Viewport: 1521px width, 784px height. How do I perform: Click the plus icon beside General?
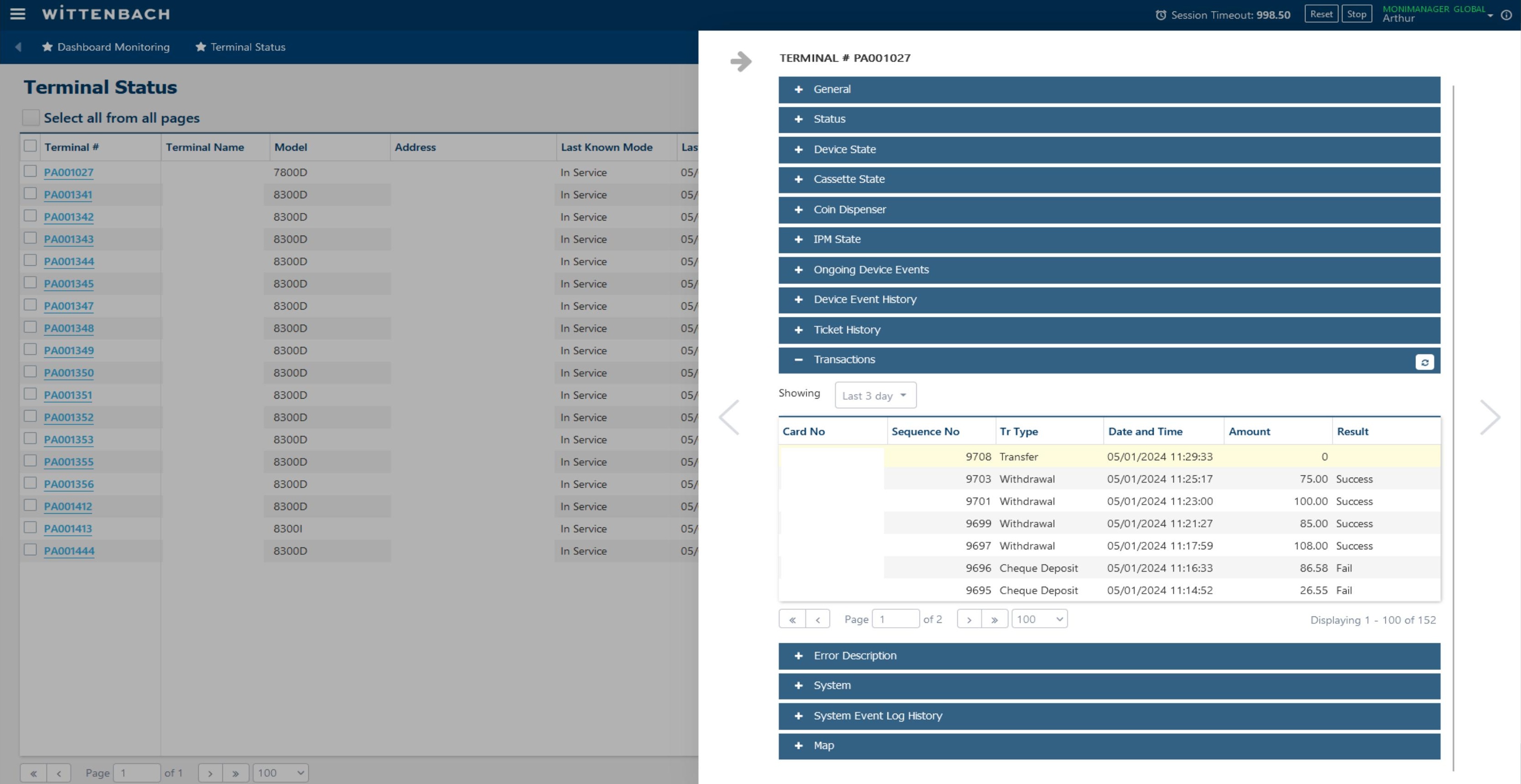tap(798, 89)
